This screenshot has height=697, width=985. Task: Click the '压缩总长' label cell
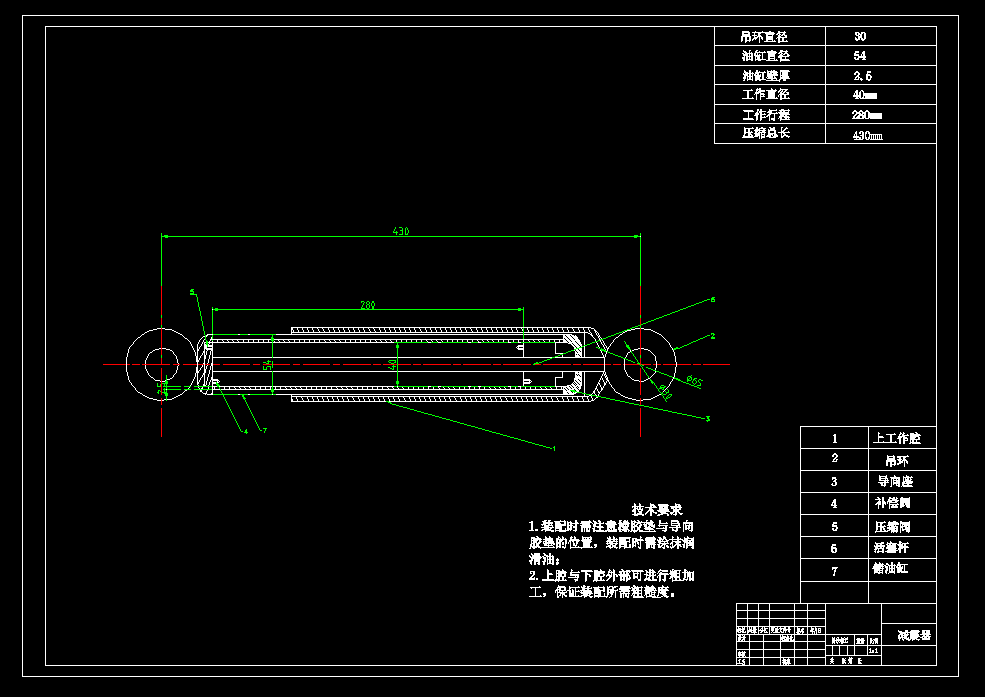coord(770,134)
